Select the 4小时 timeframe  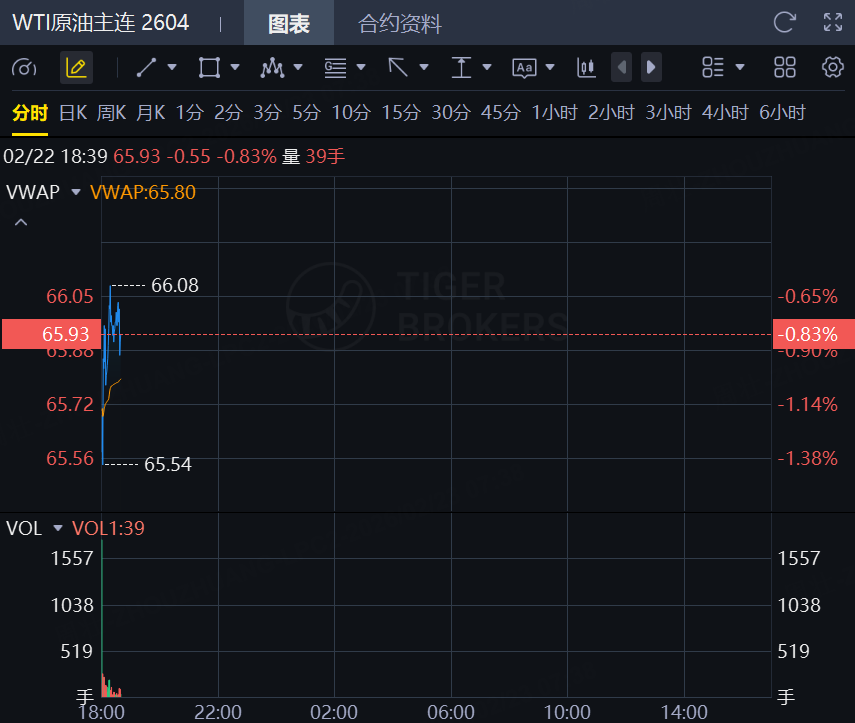tap(725, 113)
